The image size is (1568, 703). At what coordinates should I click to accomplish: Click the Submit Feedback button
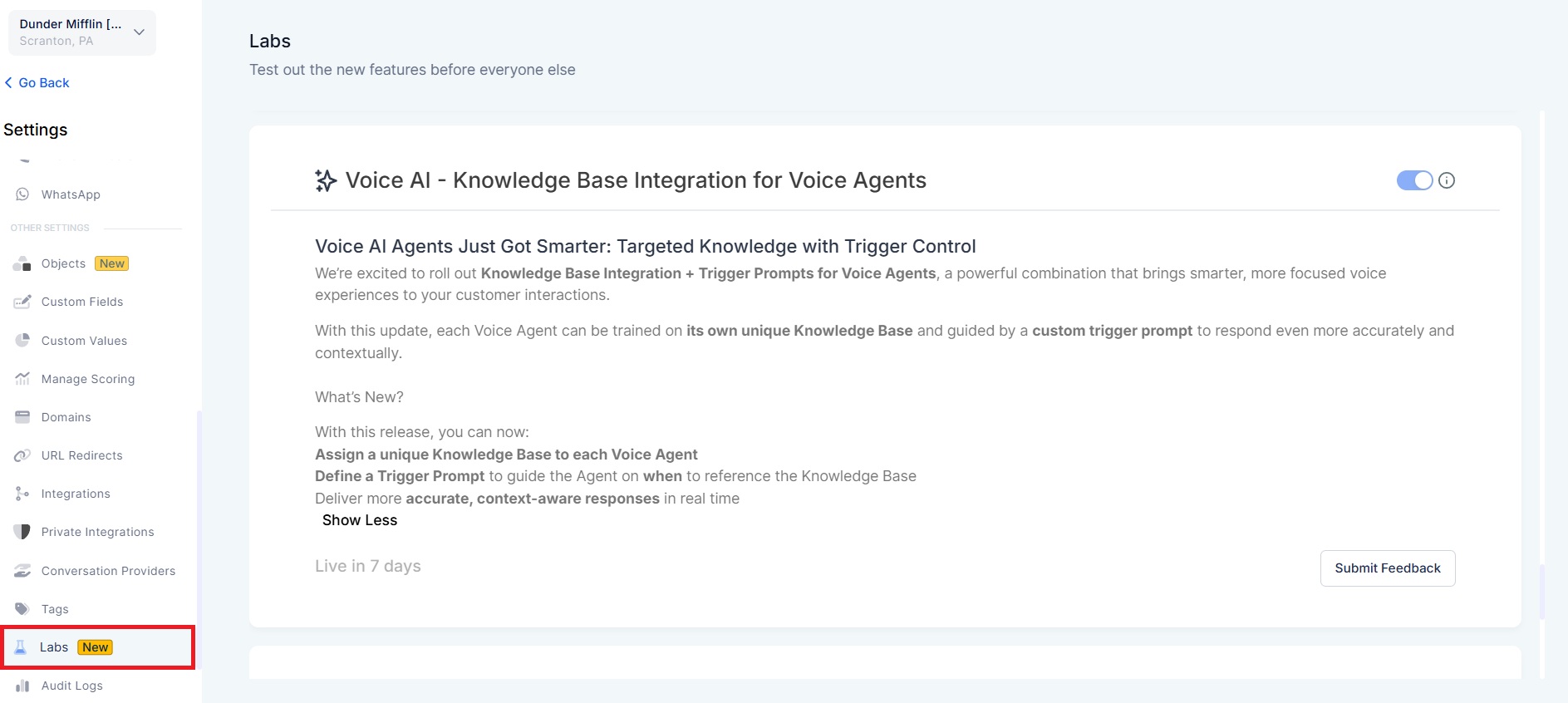1387,568
